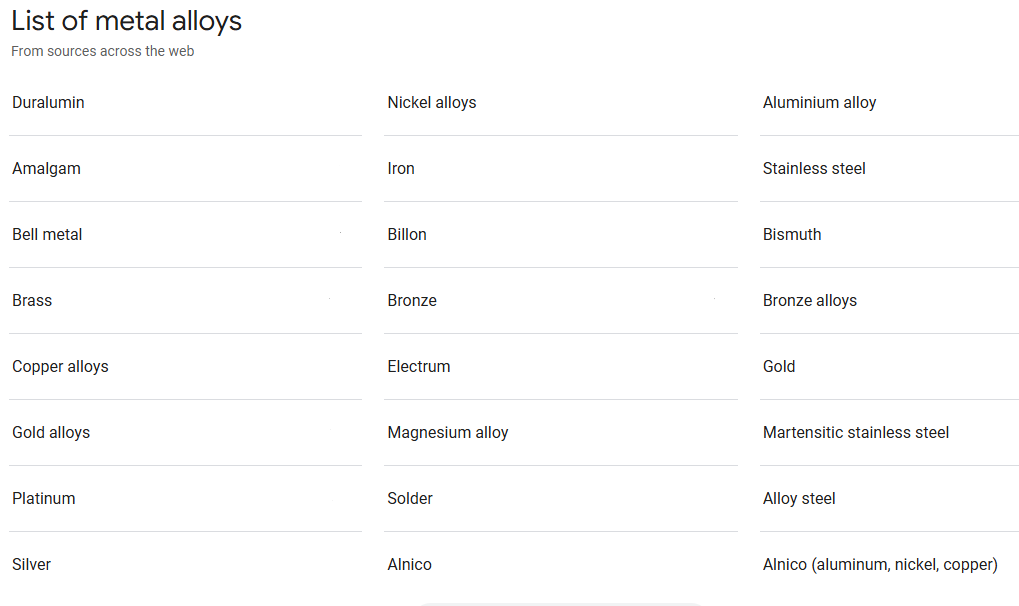Select Aluminium alloy from the list
The width and height of the screenshot is (1019, 606).
[x=819, y=102]
